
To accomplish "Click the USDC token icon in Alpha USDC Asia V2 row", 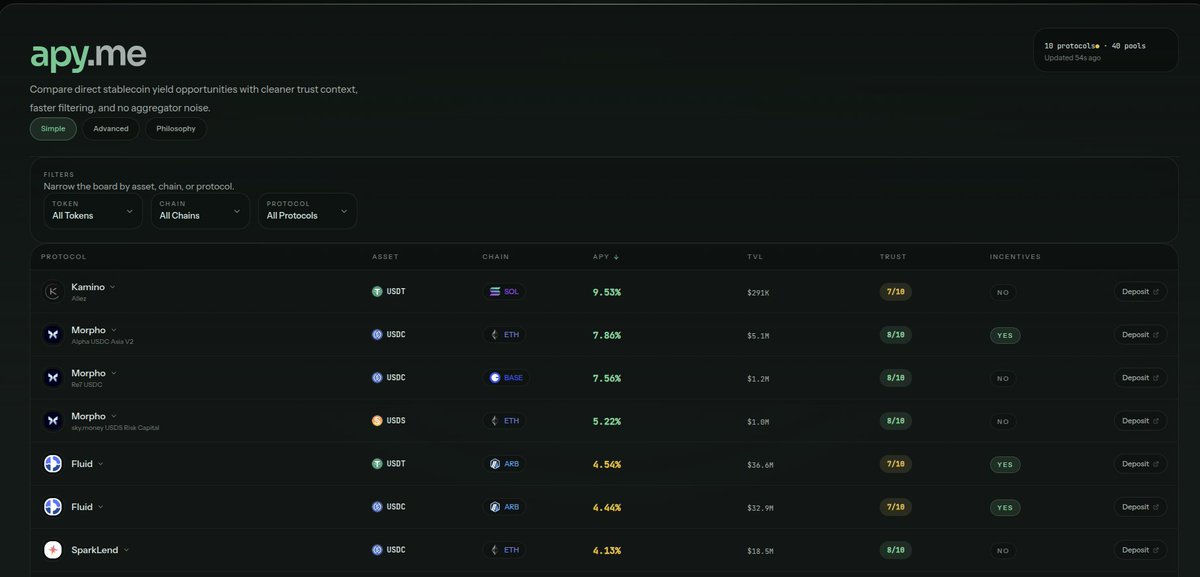I will [x=377, y=335].
